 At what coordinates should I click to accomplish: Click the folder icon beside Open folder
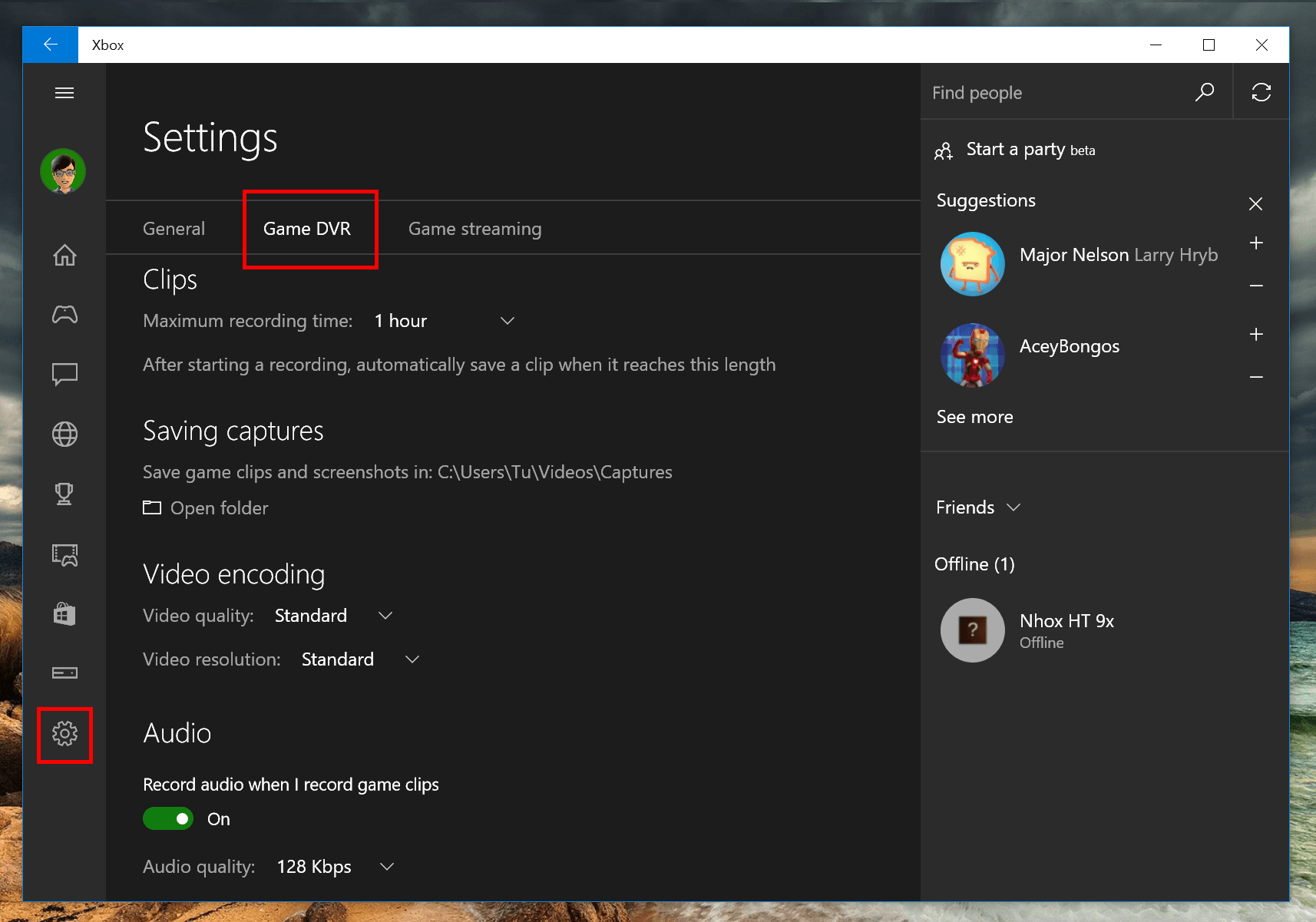point(152,507)
